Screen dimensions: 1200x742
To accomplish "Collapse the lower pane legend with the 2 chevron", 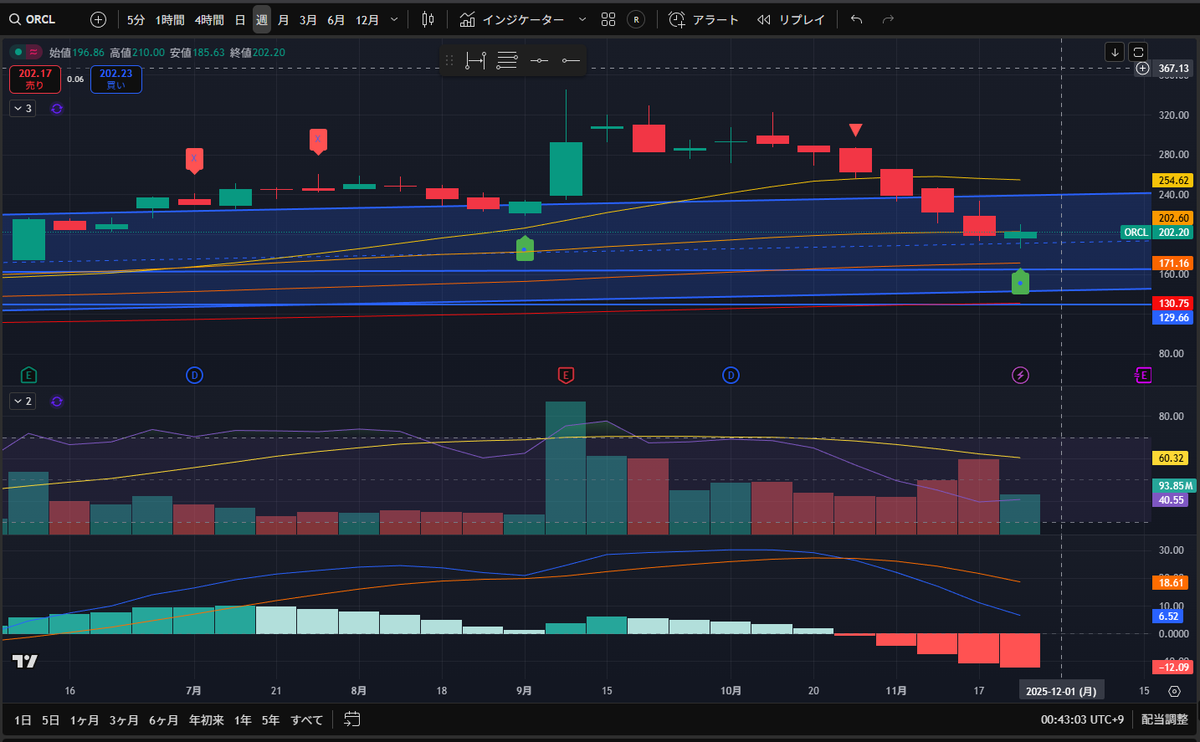I will pyautogui.click(x=20, y=401).
